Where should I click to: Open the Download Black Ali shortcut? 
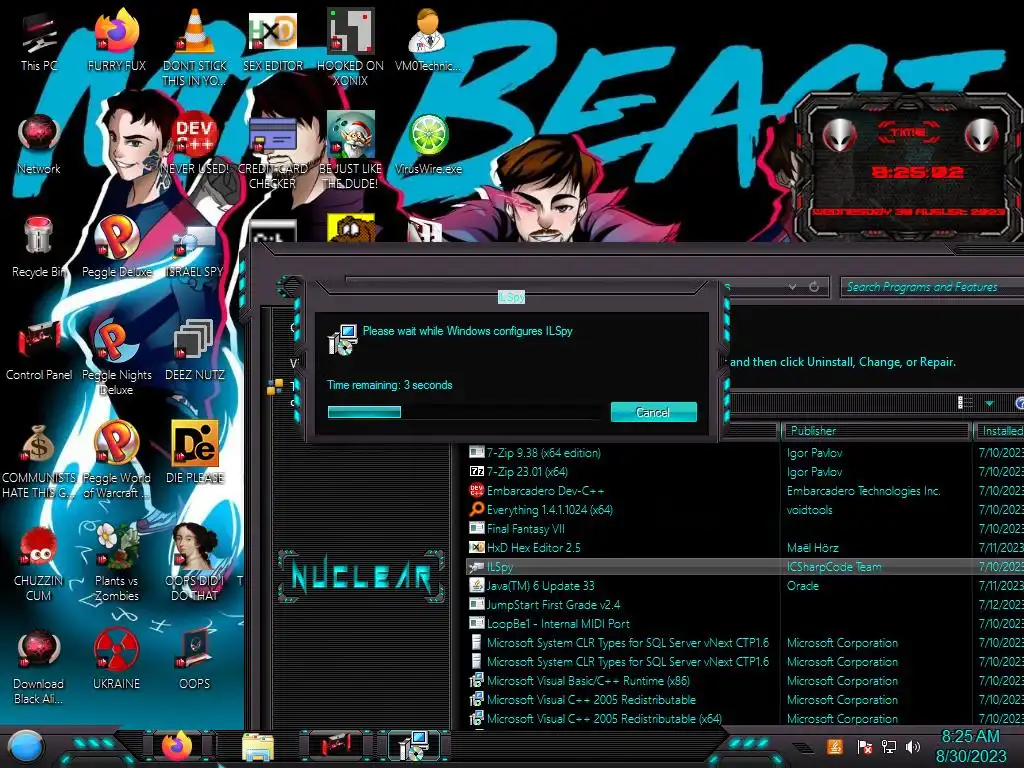pos(39,666)
